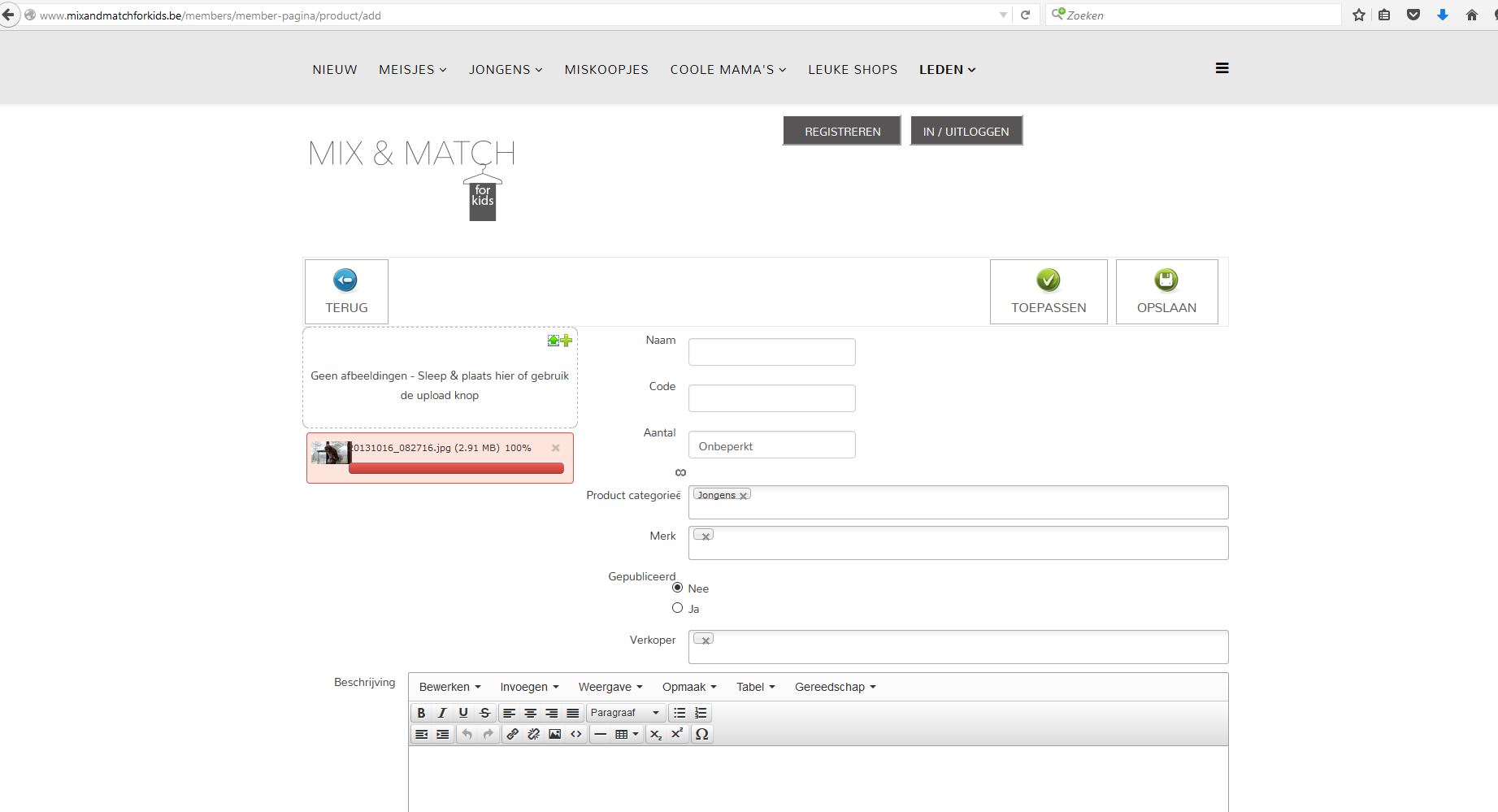This screenshot has width=1498, height=812.
Task: Justify text in the editor
Action: click(x=573, y=713)
